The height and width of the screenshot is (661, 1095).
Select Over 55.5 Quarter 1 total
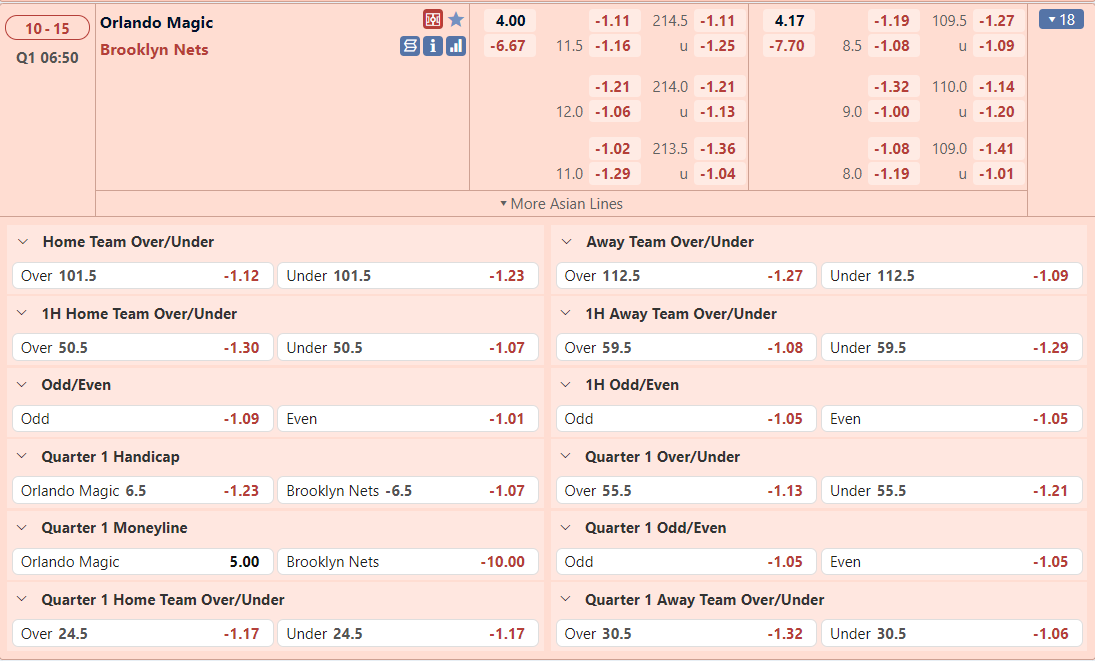686,491
